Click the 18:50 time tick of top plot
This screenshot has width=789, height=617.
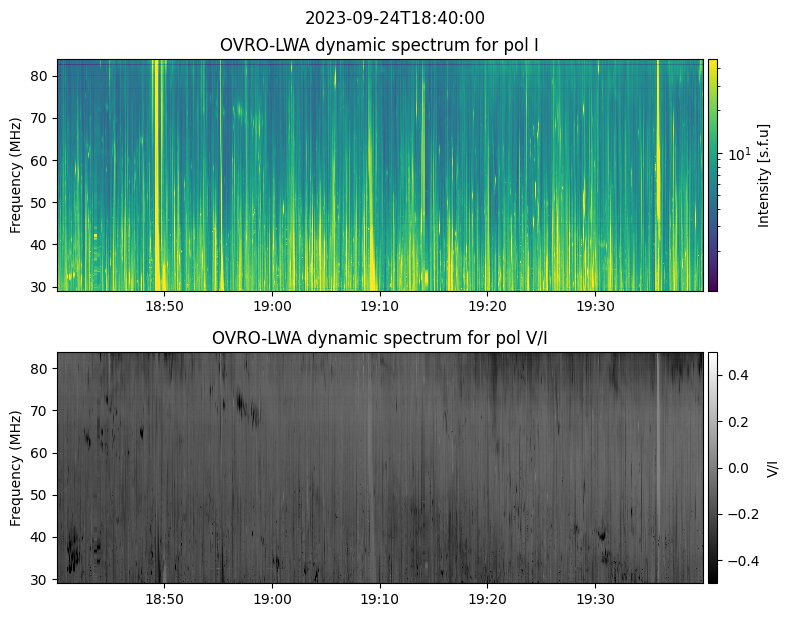165,306
